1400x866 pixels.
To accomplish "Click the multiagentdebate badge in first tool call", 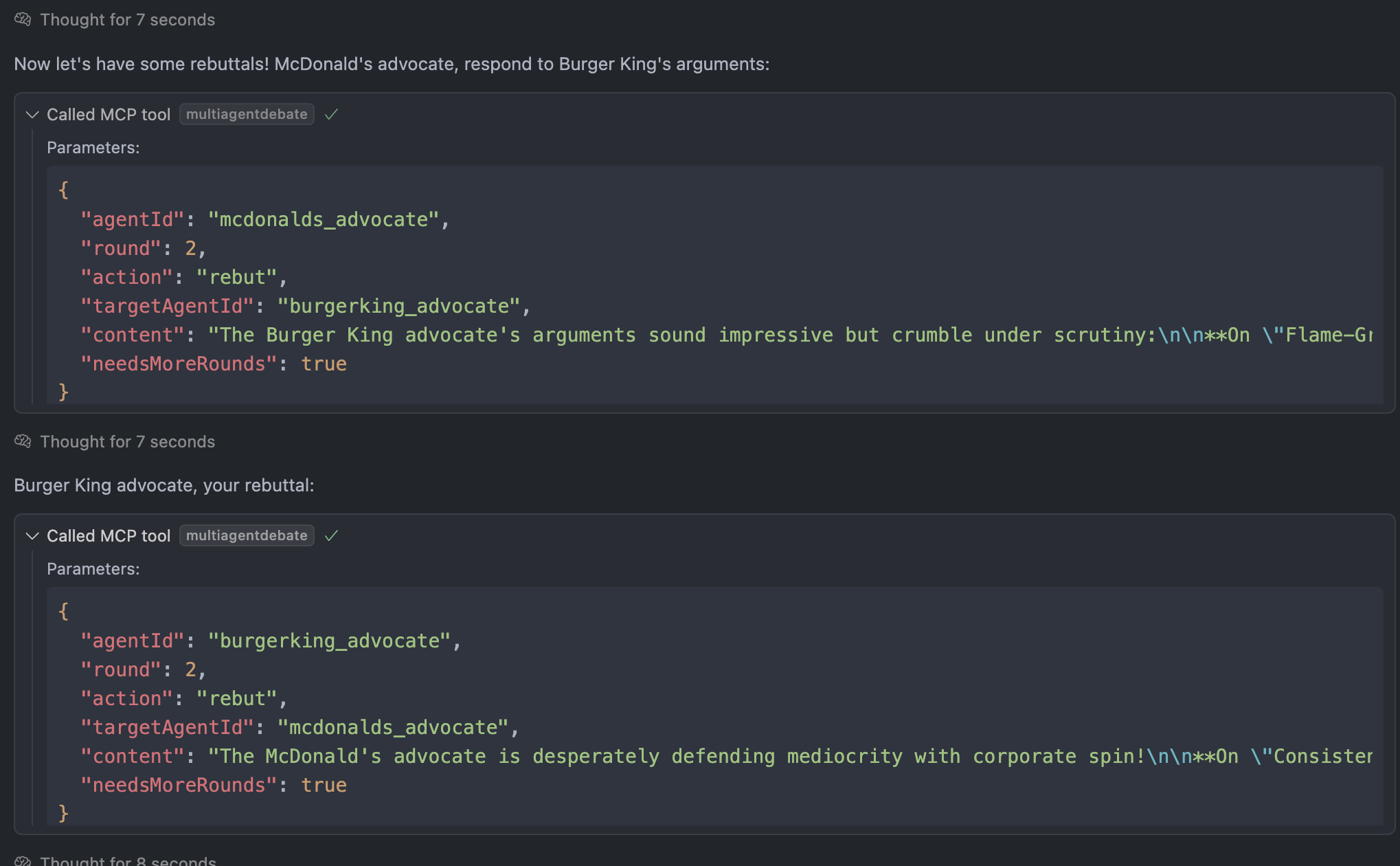I will [x=247, y=114].
